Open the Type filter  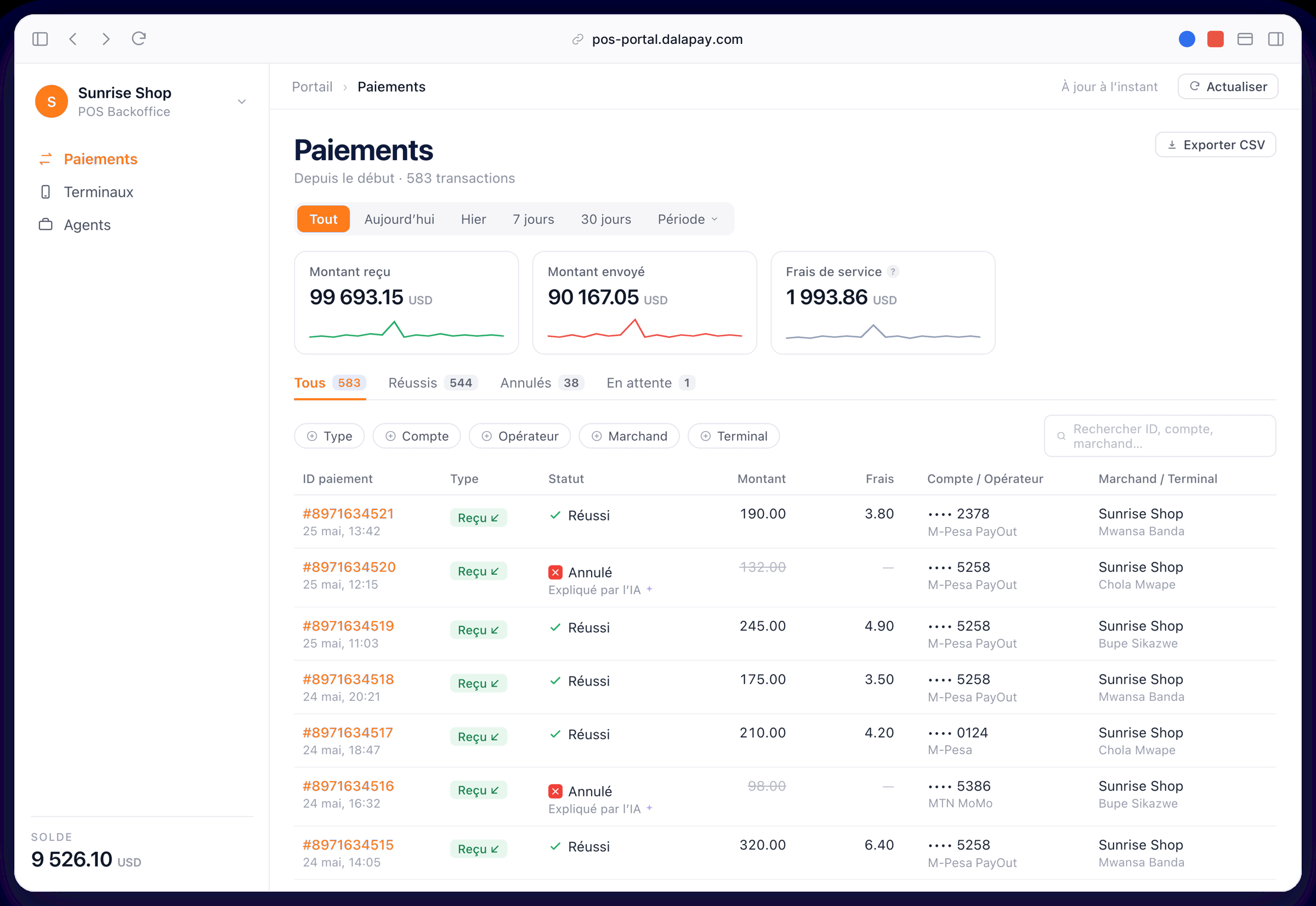[330, 436]
